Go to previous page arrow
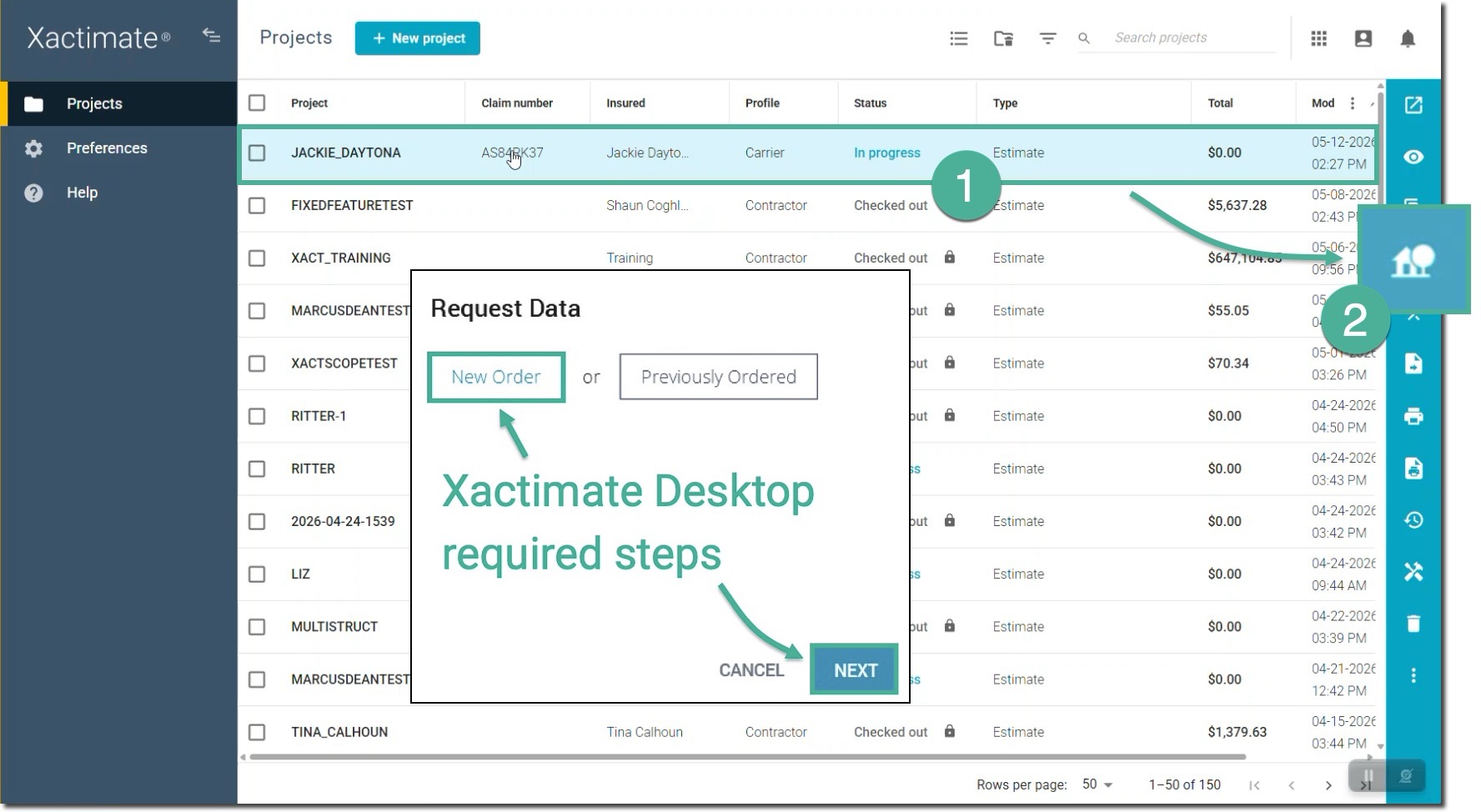 [x=1291, y=785]
